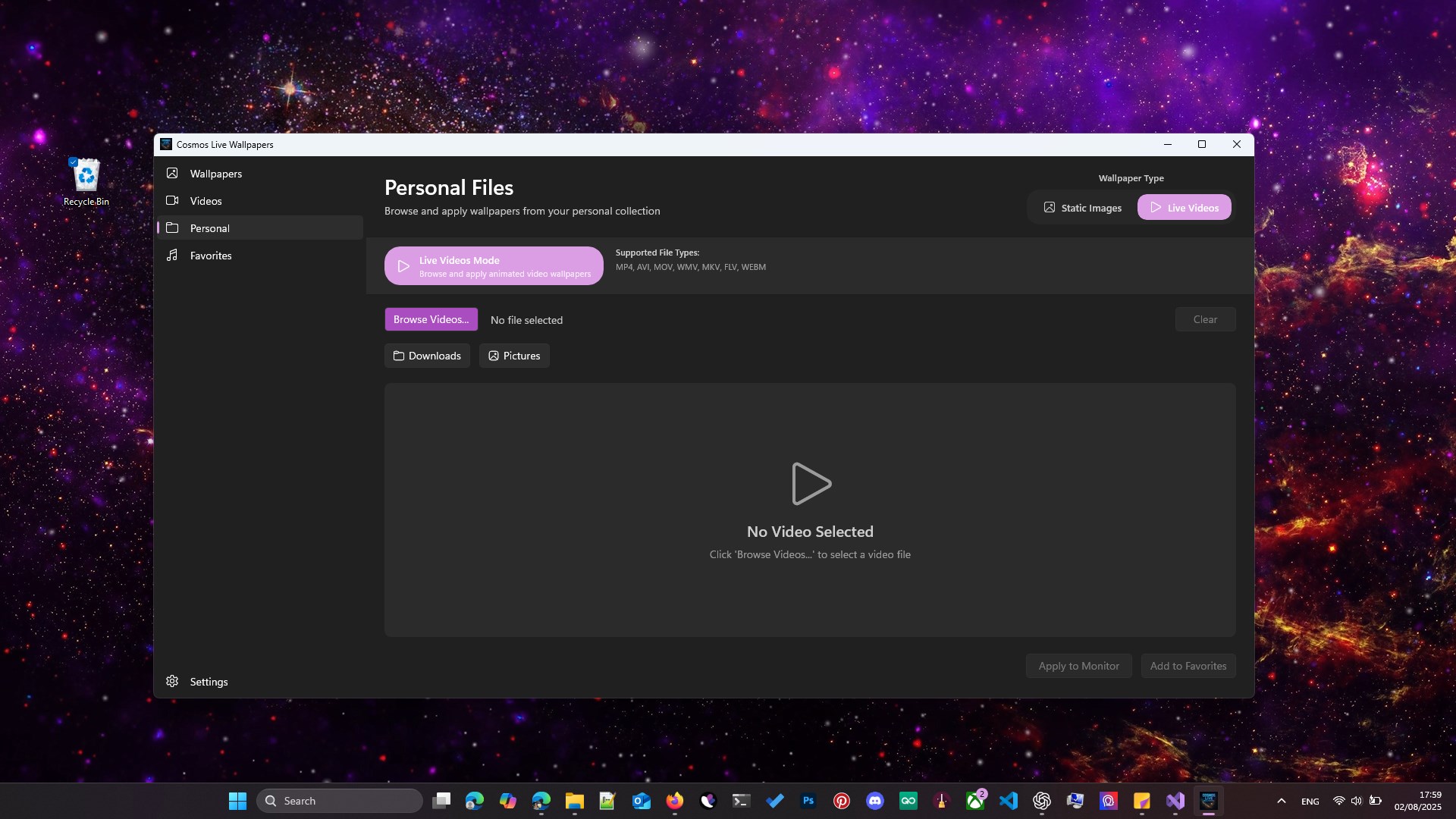Image resolution: width=1456 pixels, height=819 pixels.
Task: Open the Wallpapers section in the sidebar
Action: pos(259,174)
